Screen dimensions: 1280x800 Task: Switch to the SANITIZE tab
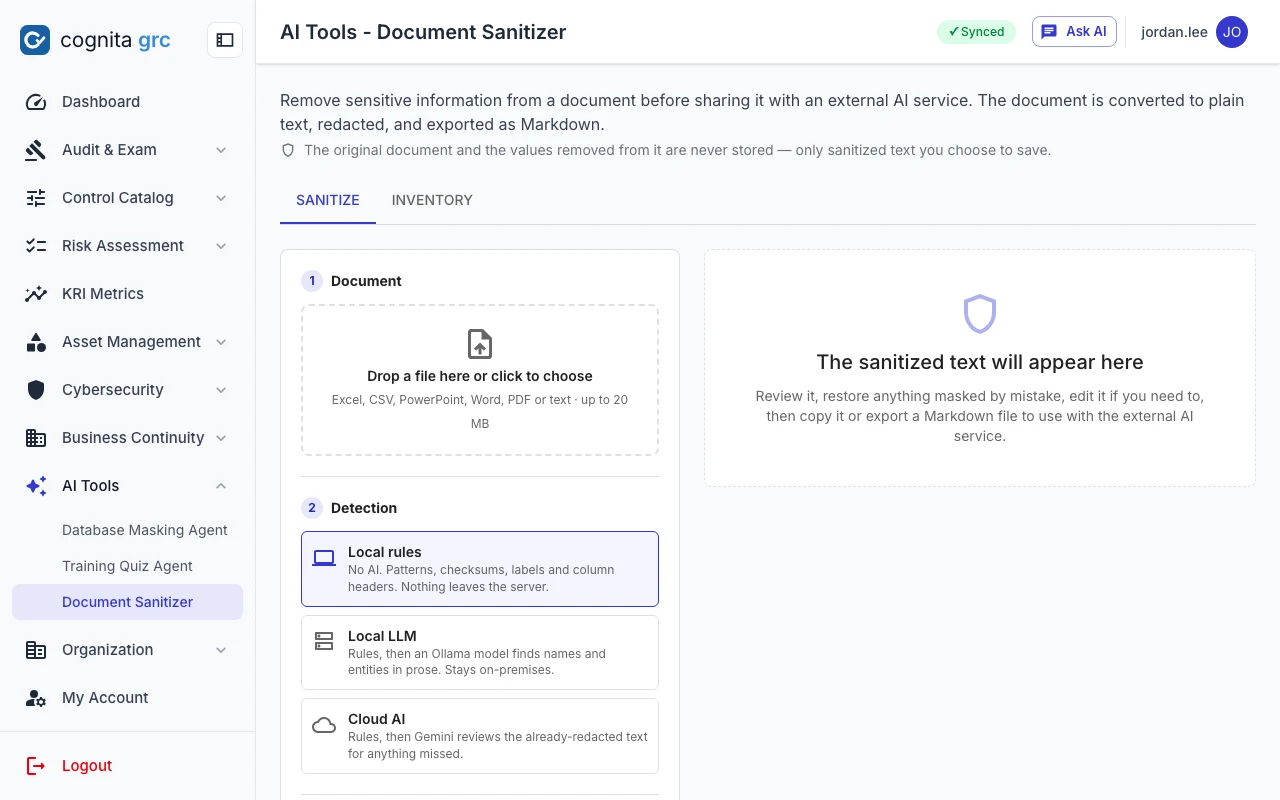328,200
